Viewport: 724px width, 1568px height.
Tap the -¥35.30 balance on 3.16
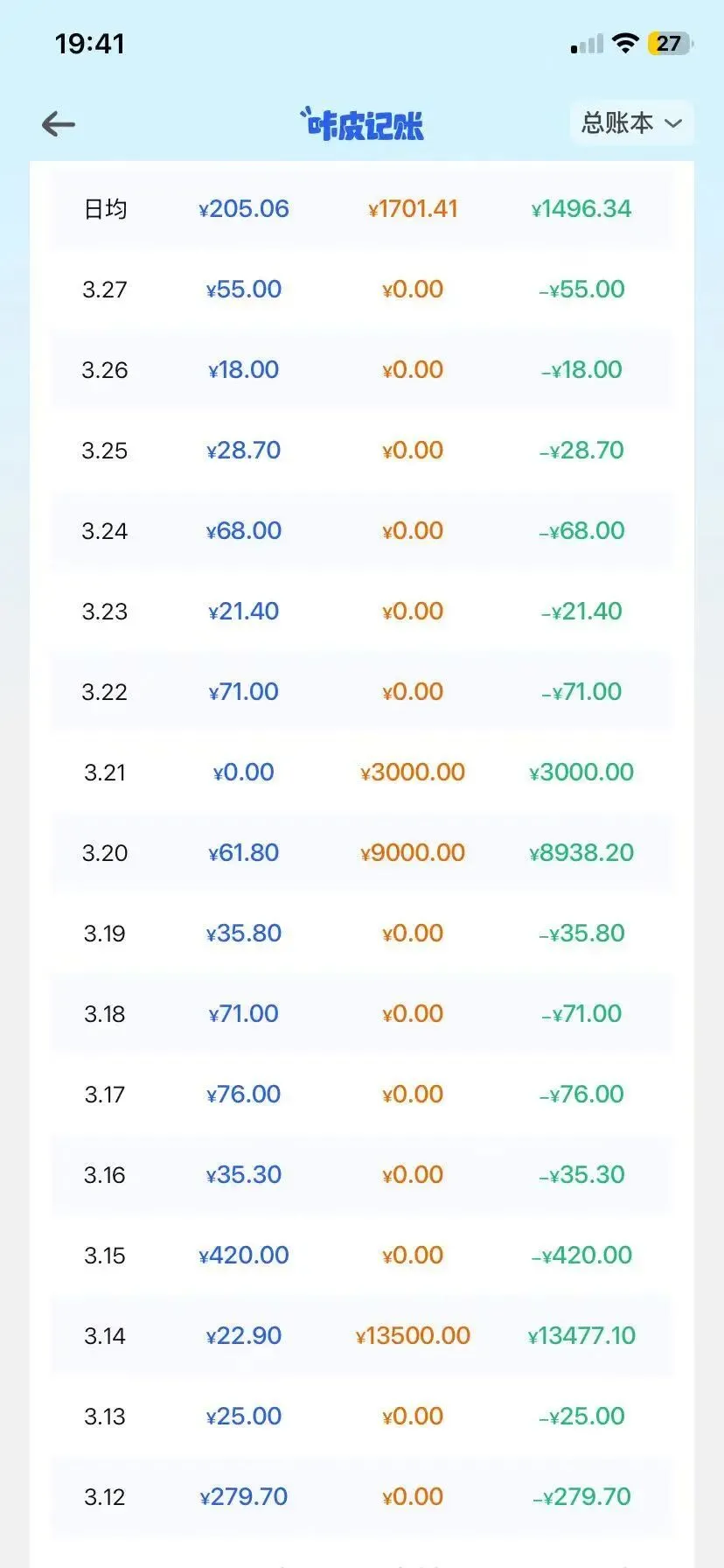[x=581, y=1175]
